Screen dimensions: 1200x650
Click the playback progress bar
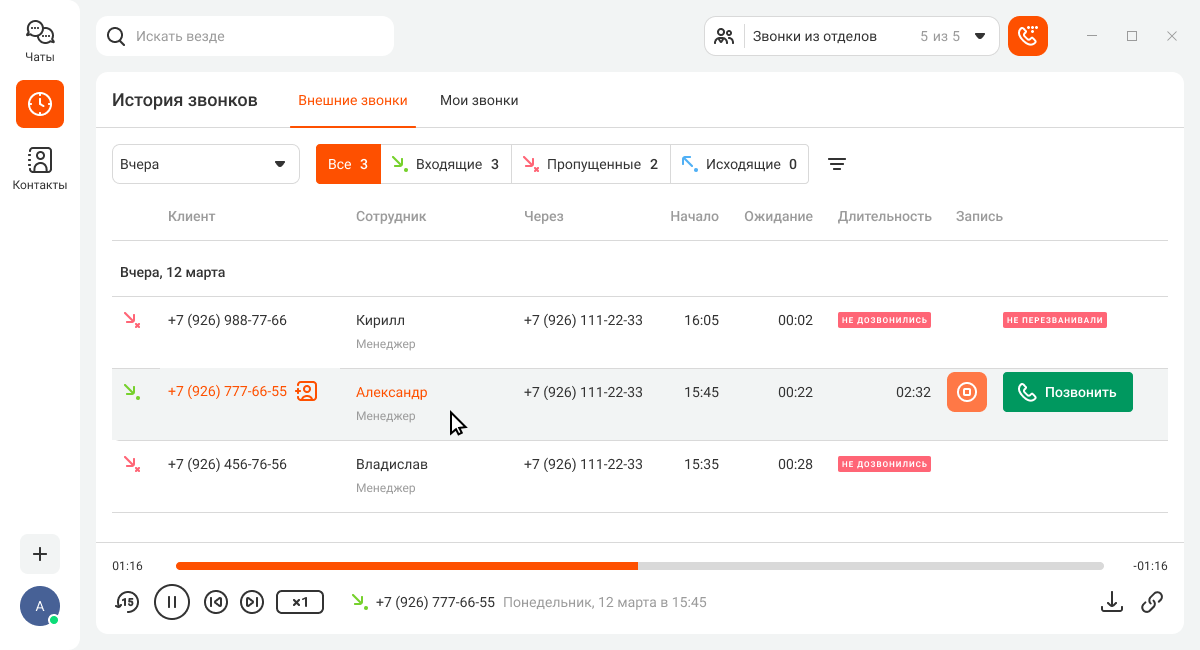[x=640, y=566]
